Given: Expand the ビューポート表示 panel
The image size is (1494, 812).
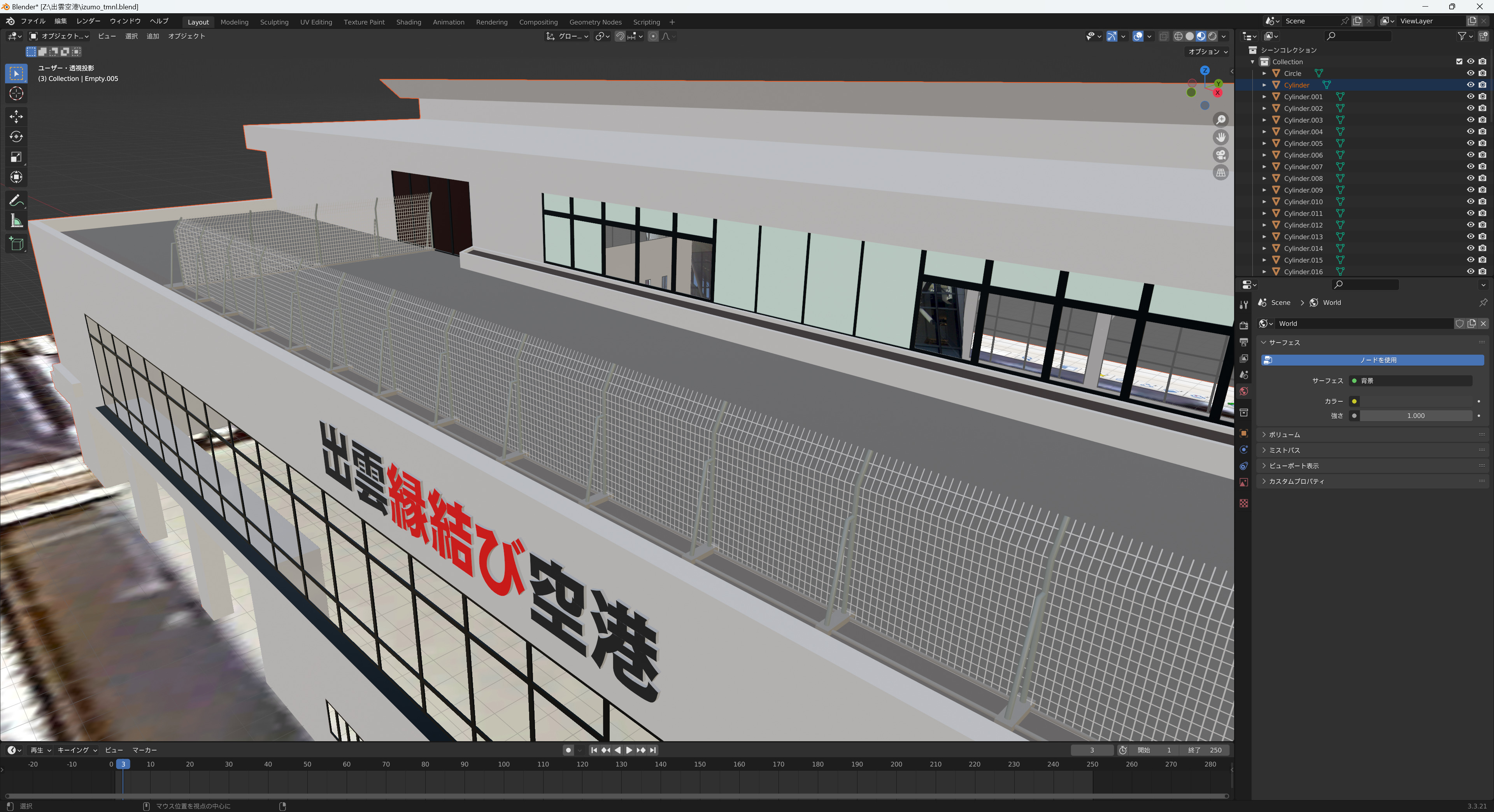Looking at the screenshot, I should pyautogui.click(x=1373, y=466).
